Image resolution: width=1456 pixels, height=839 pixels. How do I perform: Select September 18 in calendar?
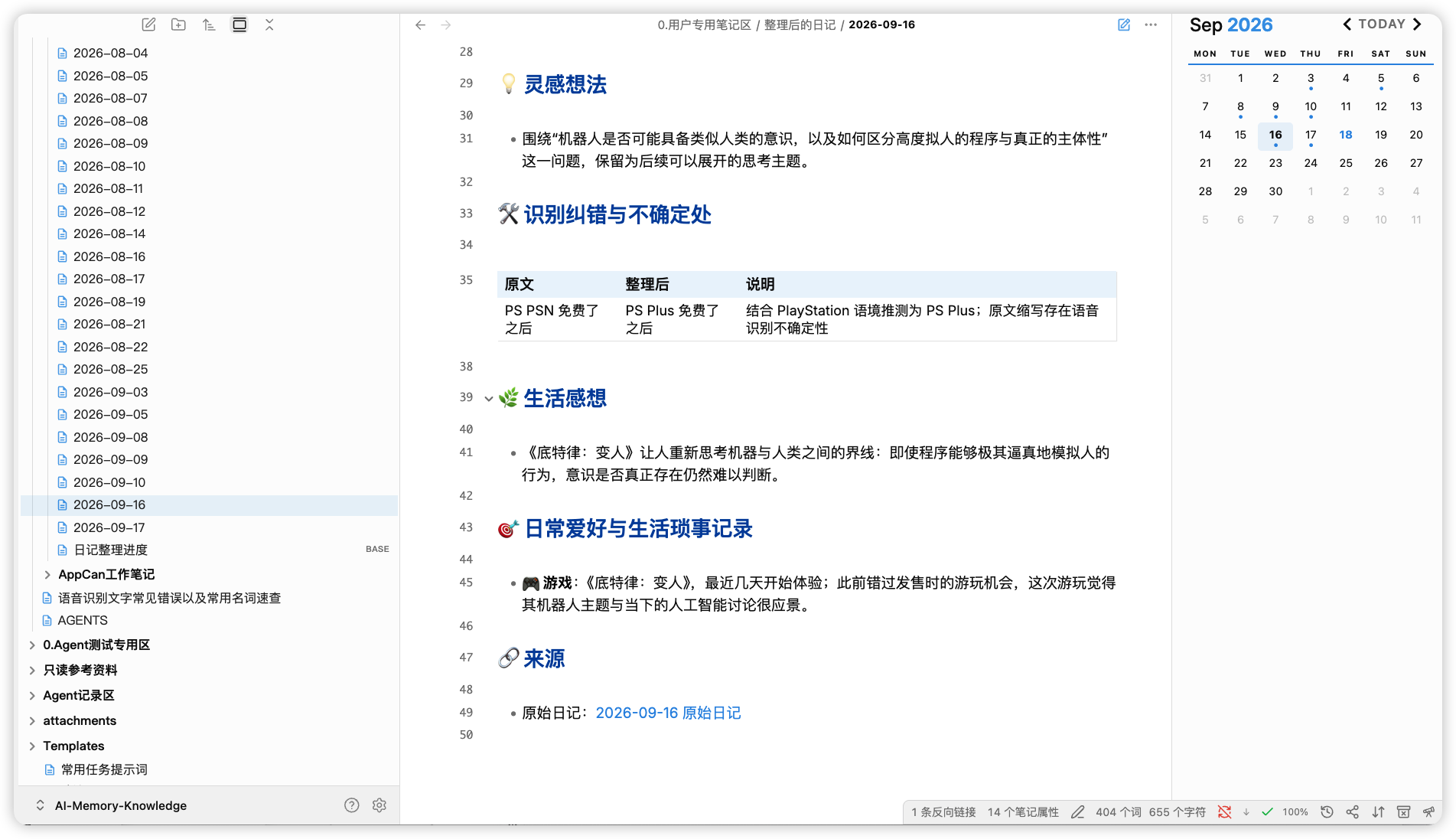tap(1346, 135)
